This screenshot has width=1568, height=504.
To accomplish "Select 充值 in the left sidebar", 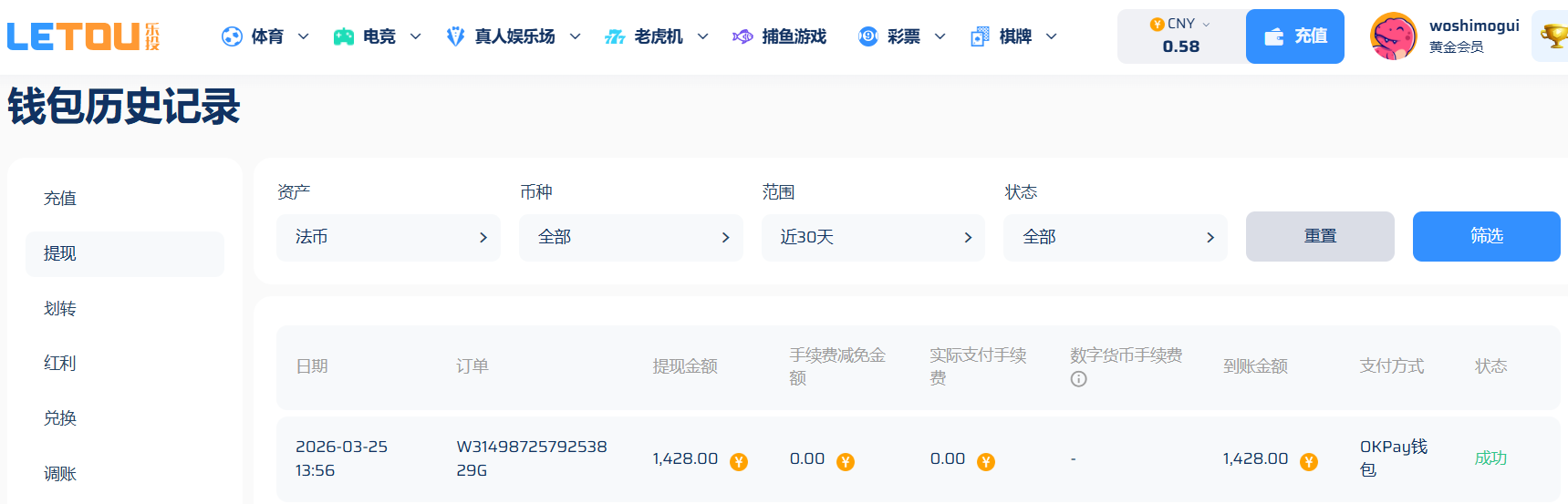I will [60, 199].
